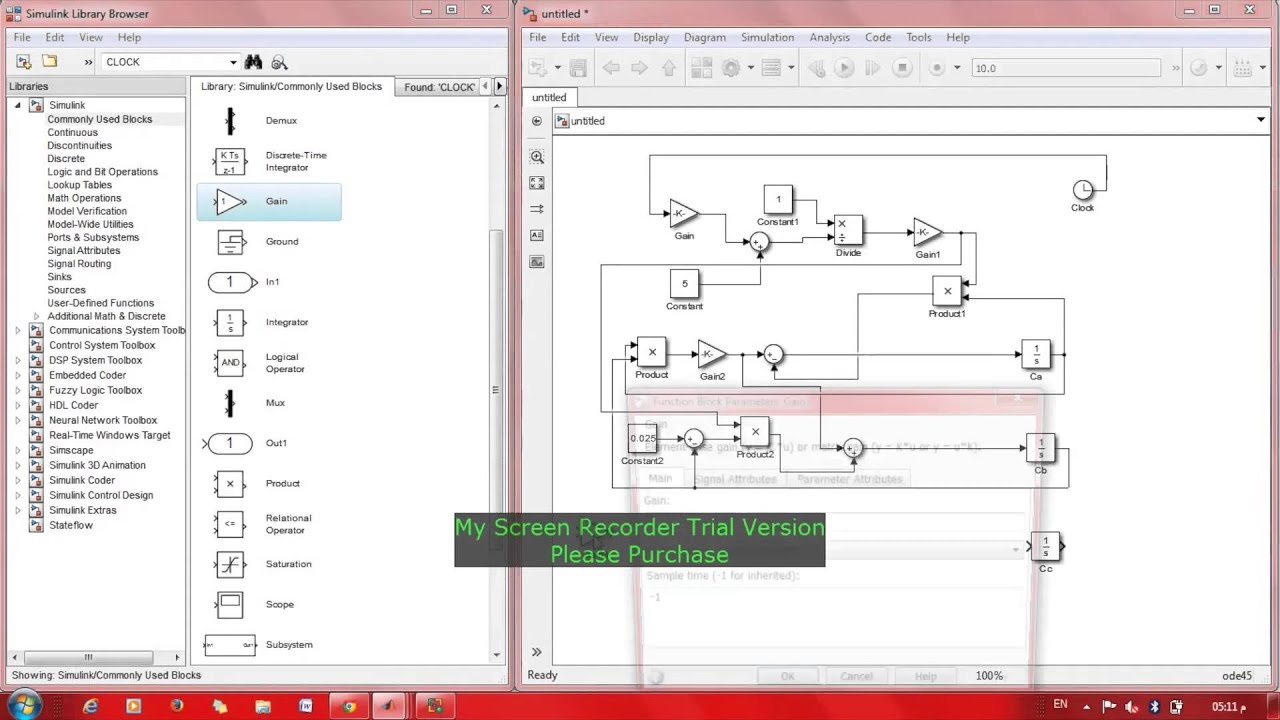Screen dimensions: 1280x720
Task: Expand Communications System Toolbox node
Action: [17, 330]
